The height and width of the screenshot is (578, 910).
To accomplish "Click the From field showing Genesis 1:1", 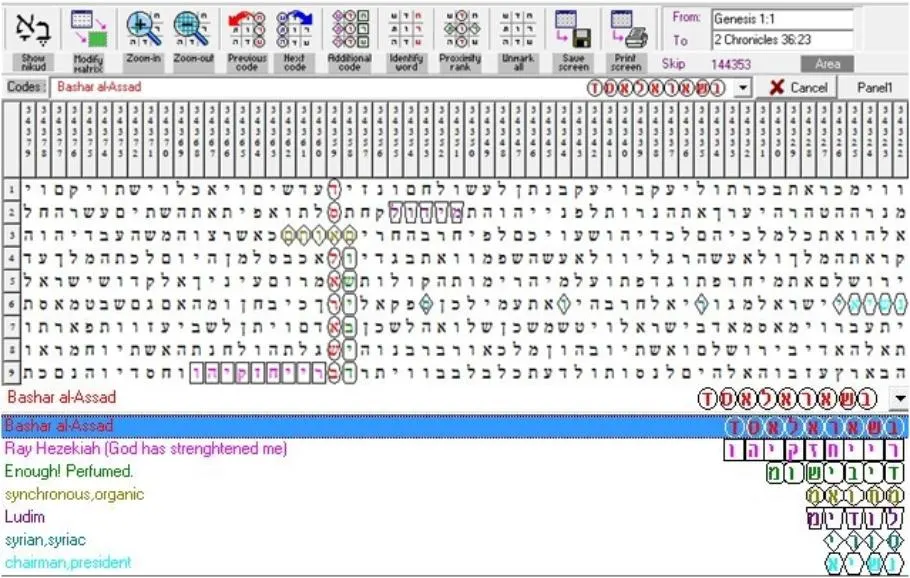I will pyautogui.click(x=782, y=19).
